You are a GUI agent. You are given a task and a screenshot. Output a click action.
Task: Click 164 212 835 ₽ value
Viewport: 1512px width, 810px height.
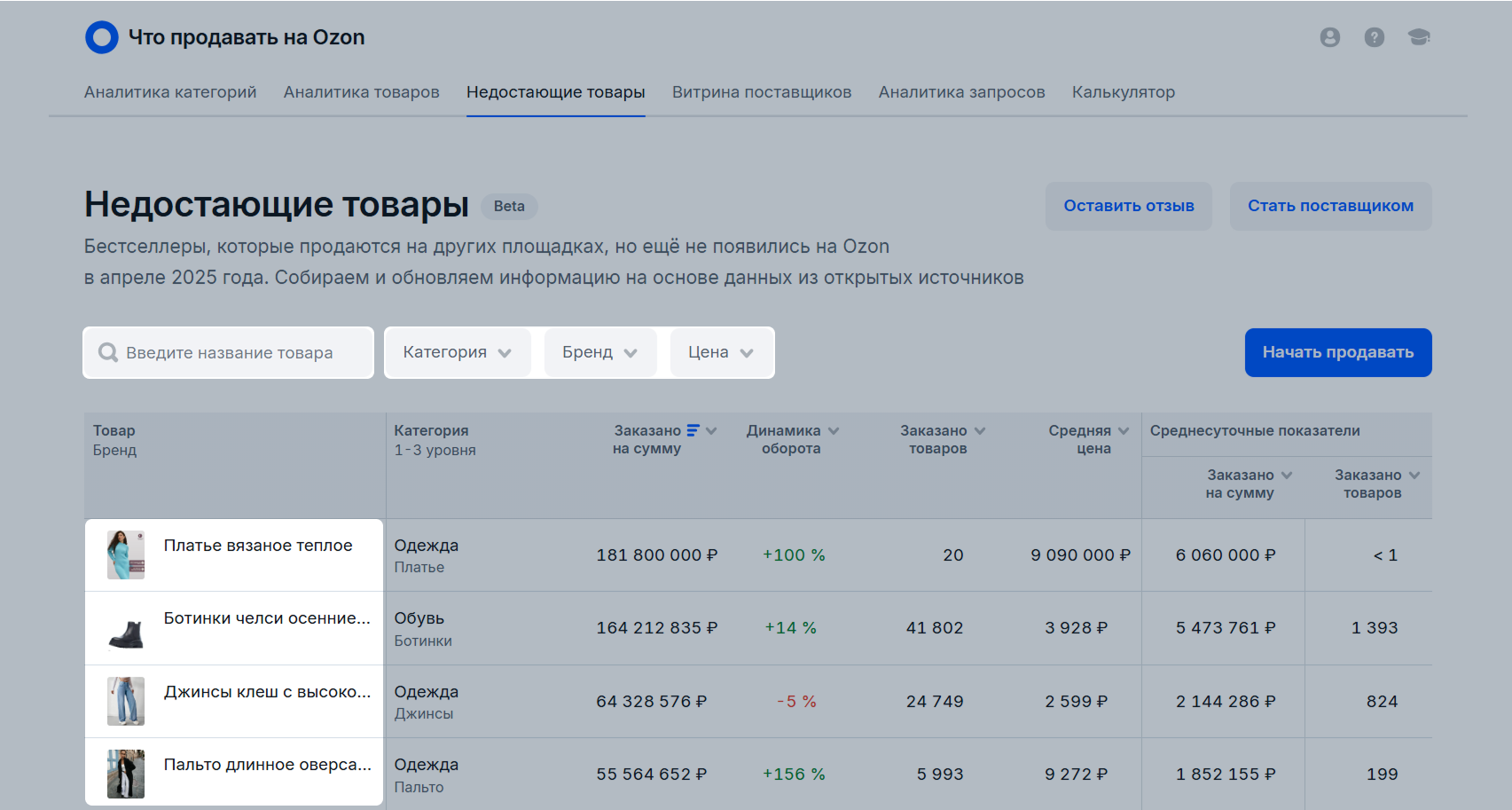click(x=656, y=628)
